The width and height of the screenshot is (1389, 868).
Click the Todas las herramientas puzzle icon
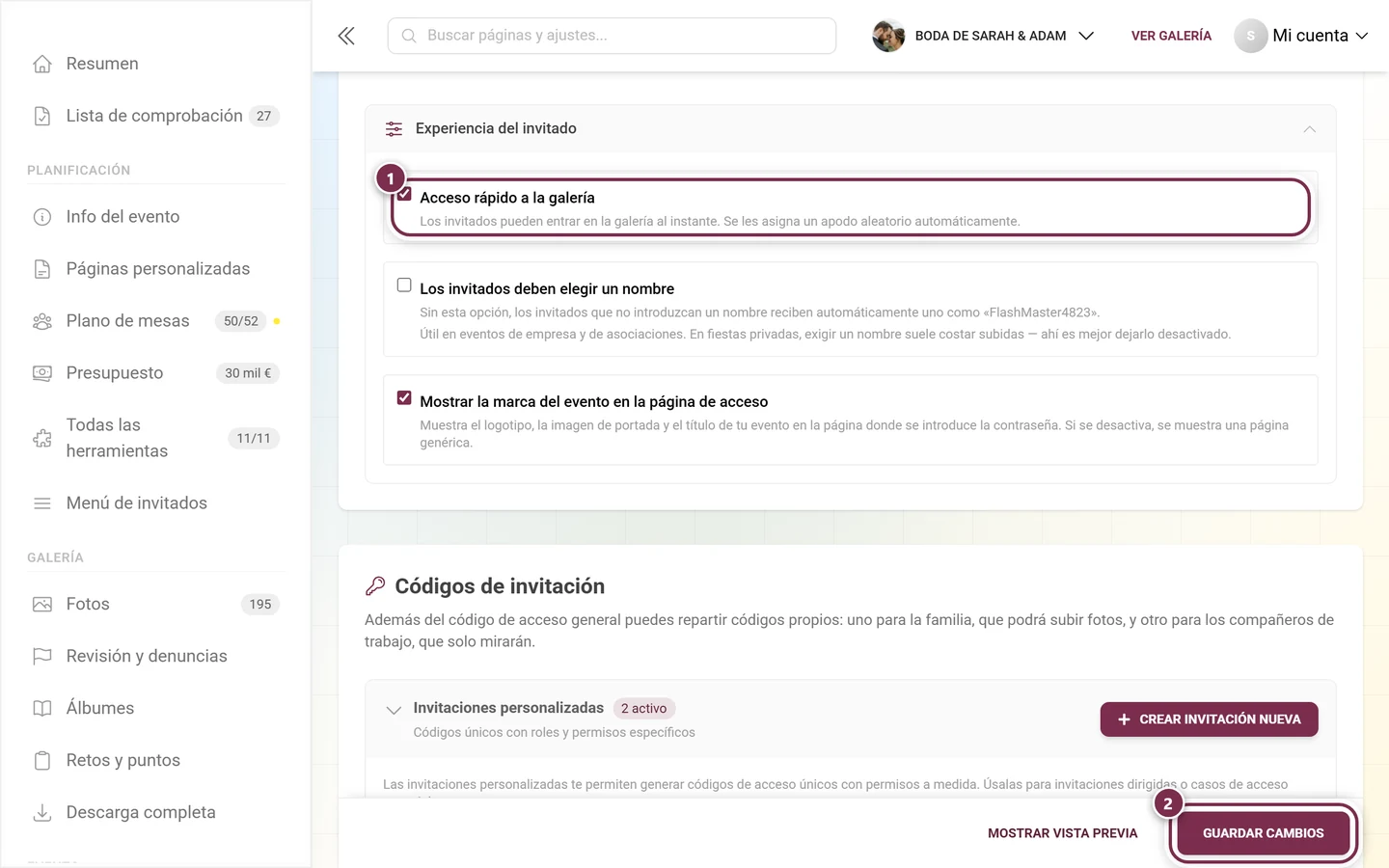[42, 439]
